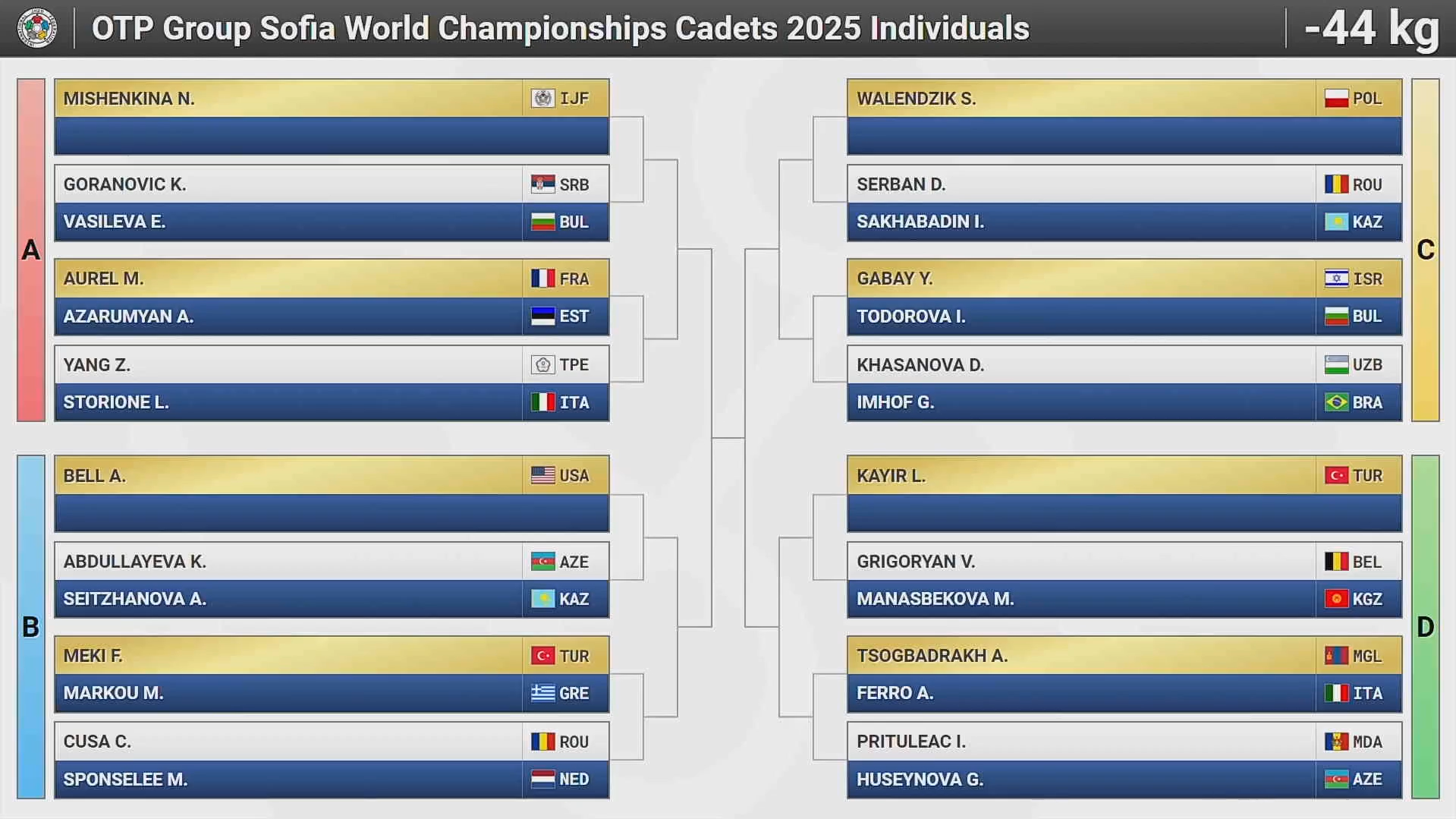Click the Netherlands flag by Sponselee M.
The width and height of the screenshot is (1456, 819).
542,780
